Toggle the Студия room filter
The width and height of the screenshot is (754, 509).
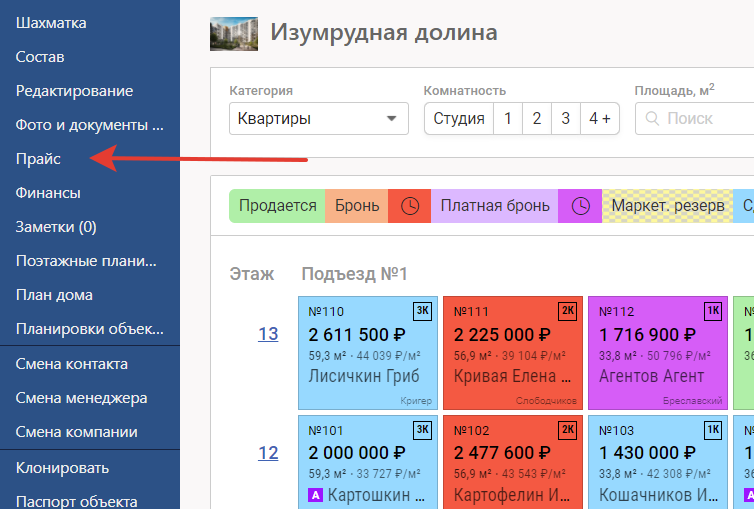point(459,118)
